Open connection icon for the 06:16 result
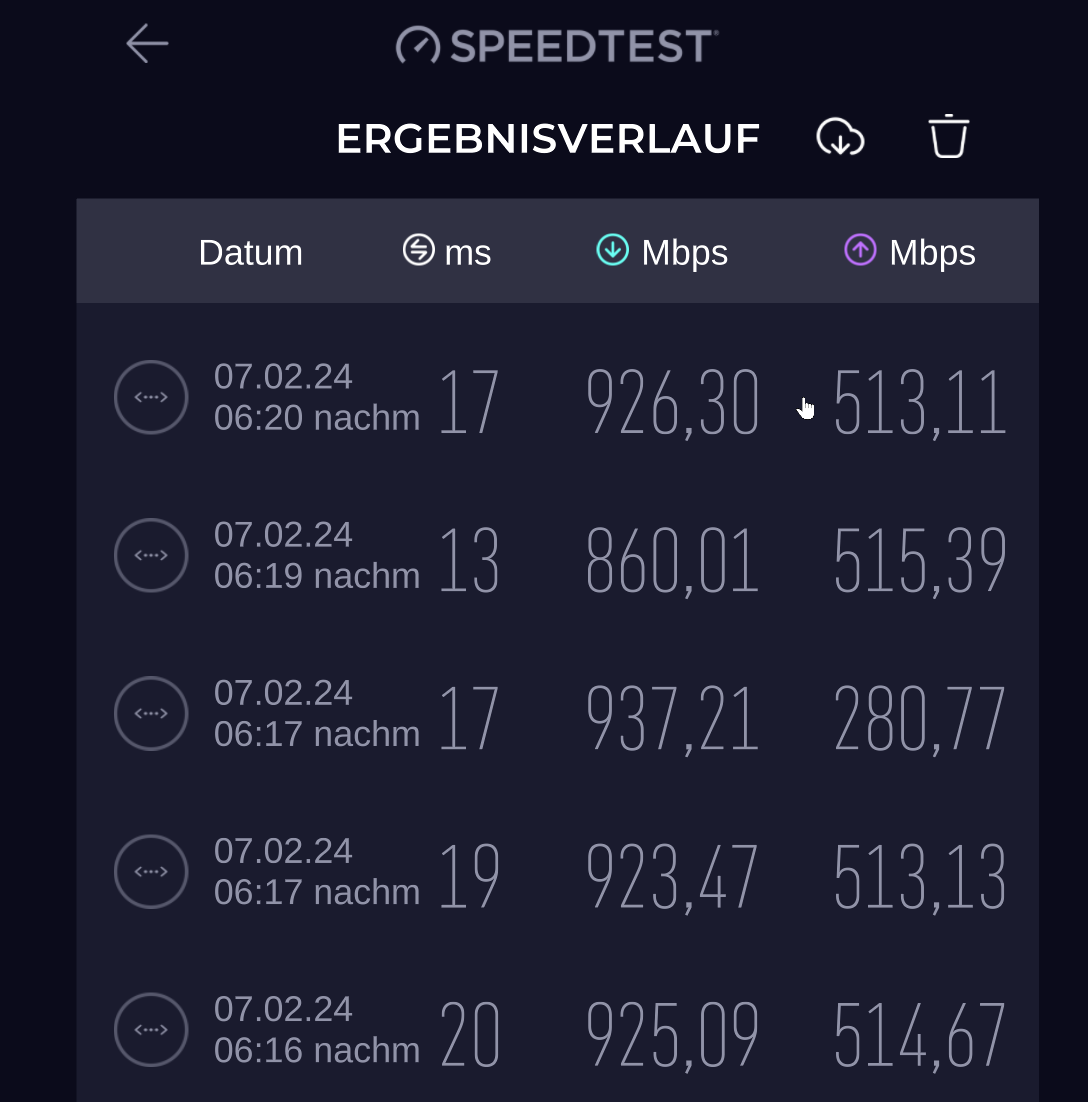The image size is (1088, 1102). (151, 1030)
